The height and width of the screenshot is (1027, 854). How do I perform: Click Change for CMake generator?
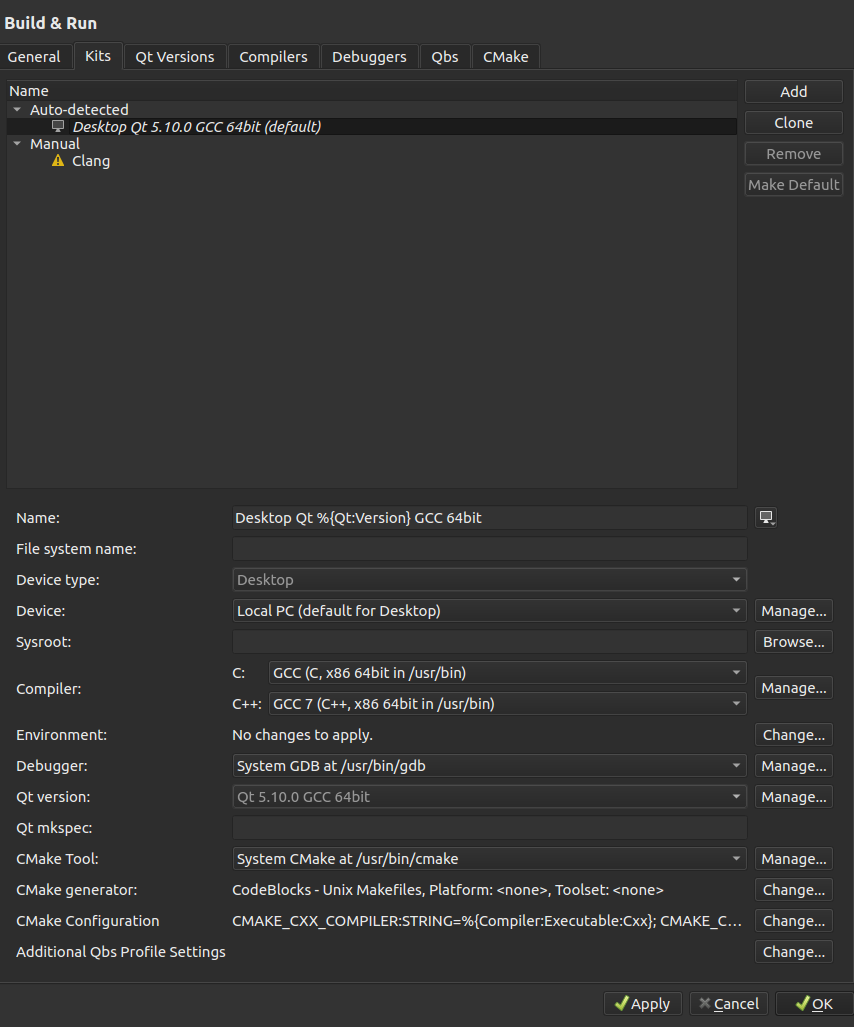tap(793, 890)
